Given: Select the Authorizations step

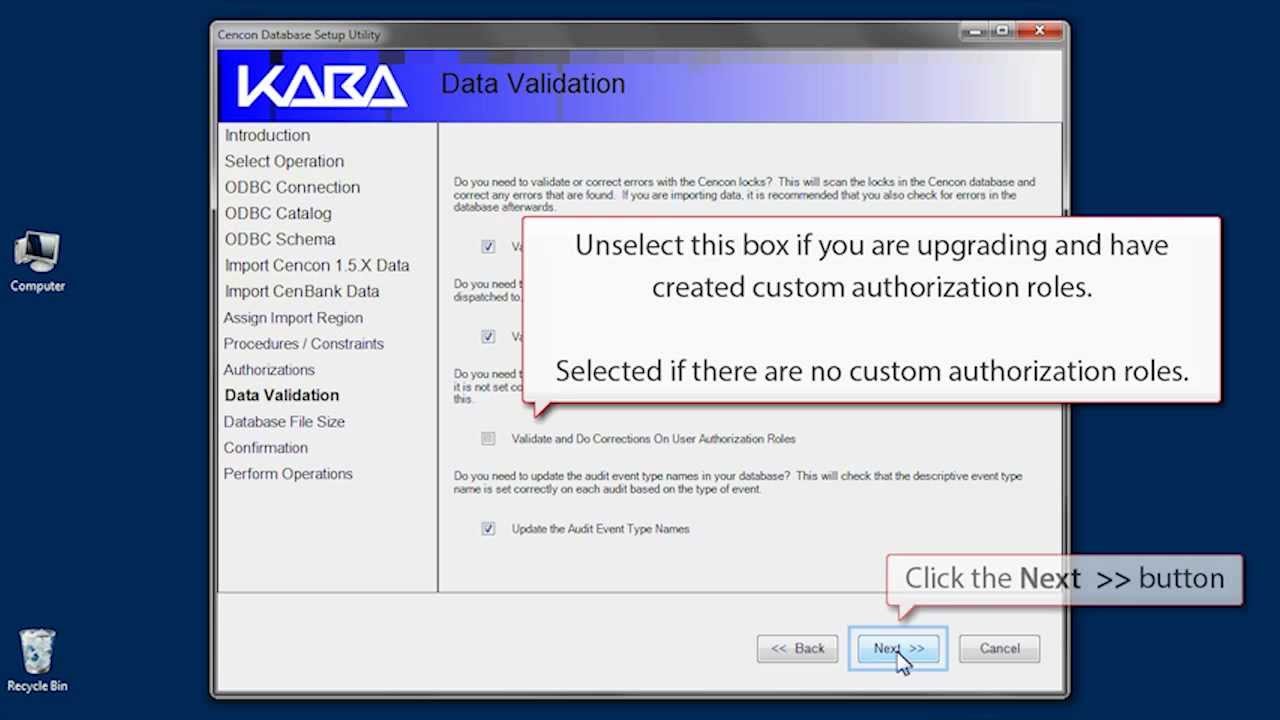Looking at the screenshot, I should [x=269, y=369].
